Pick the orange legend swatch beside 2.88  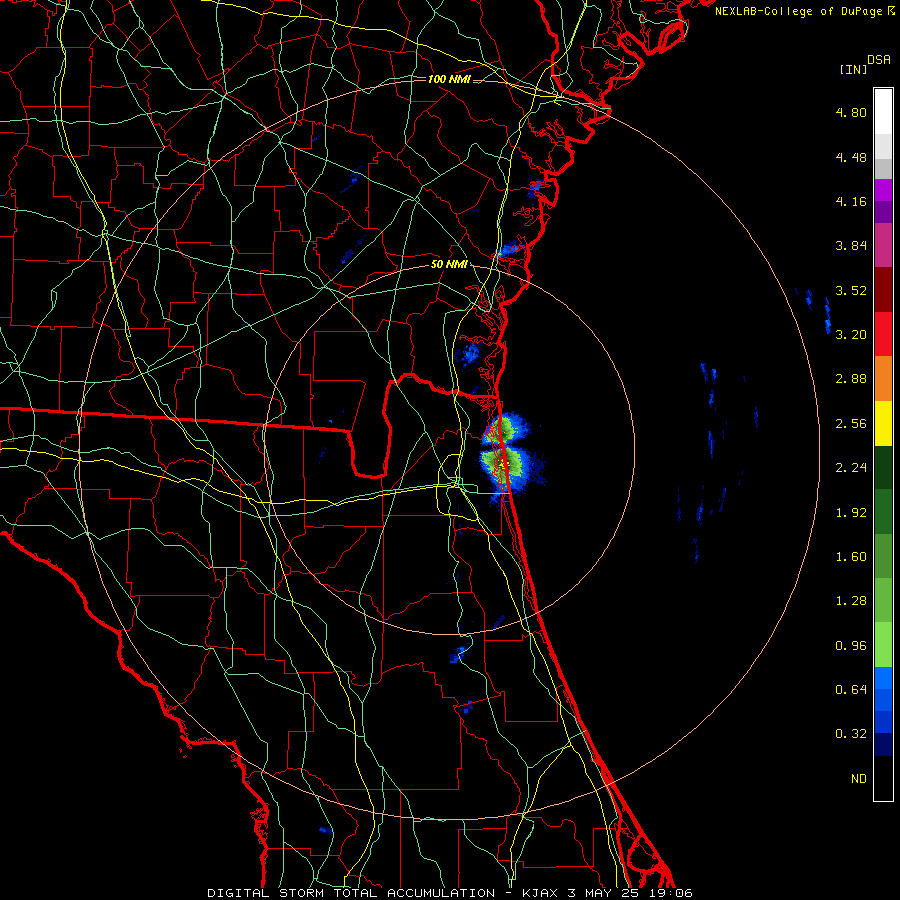[883, 379]
